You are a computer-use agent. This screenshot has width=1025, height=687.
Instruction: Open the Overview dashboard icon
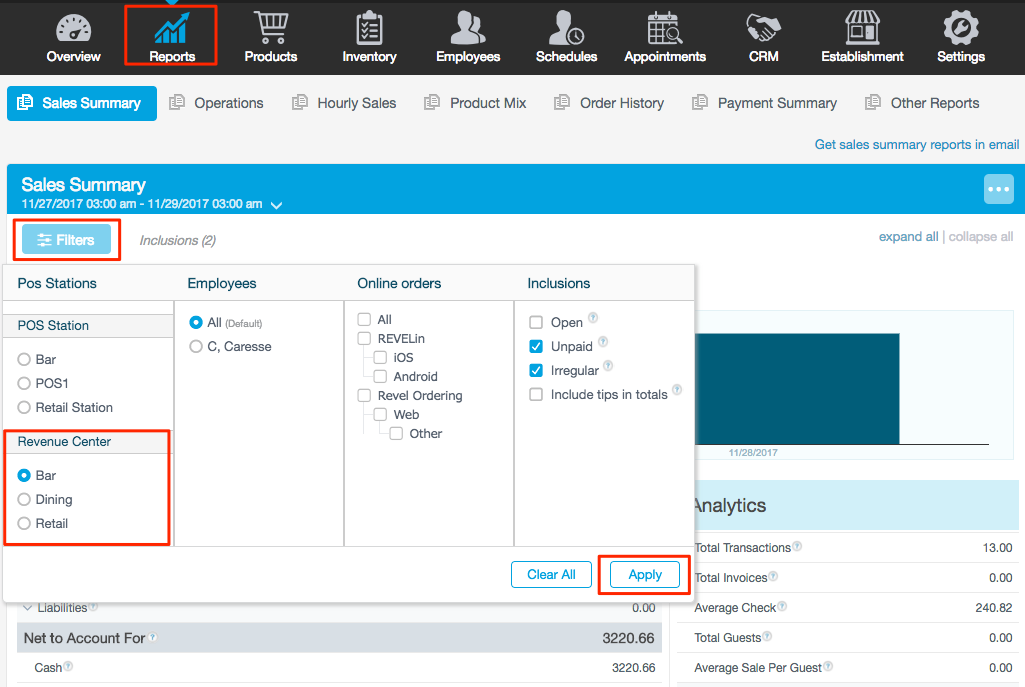pos(73,29)
